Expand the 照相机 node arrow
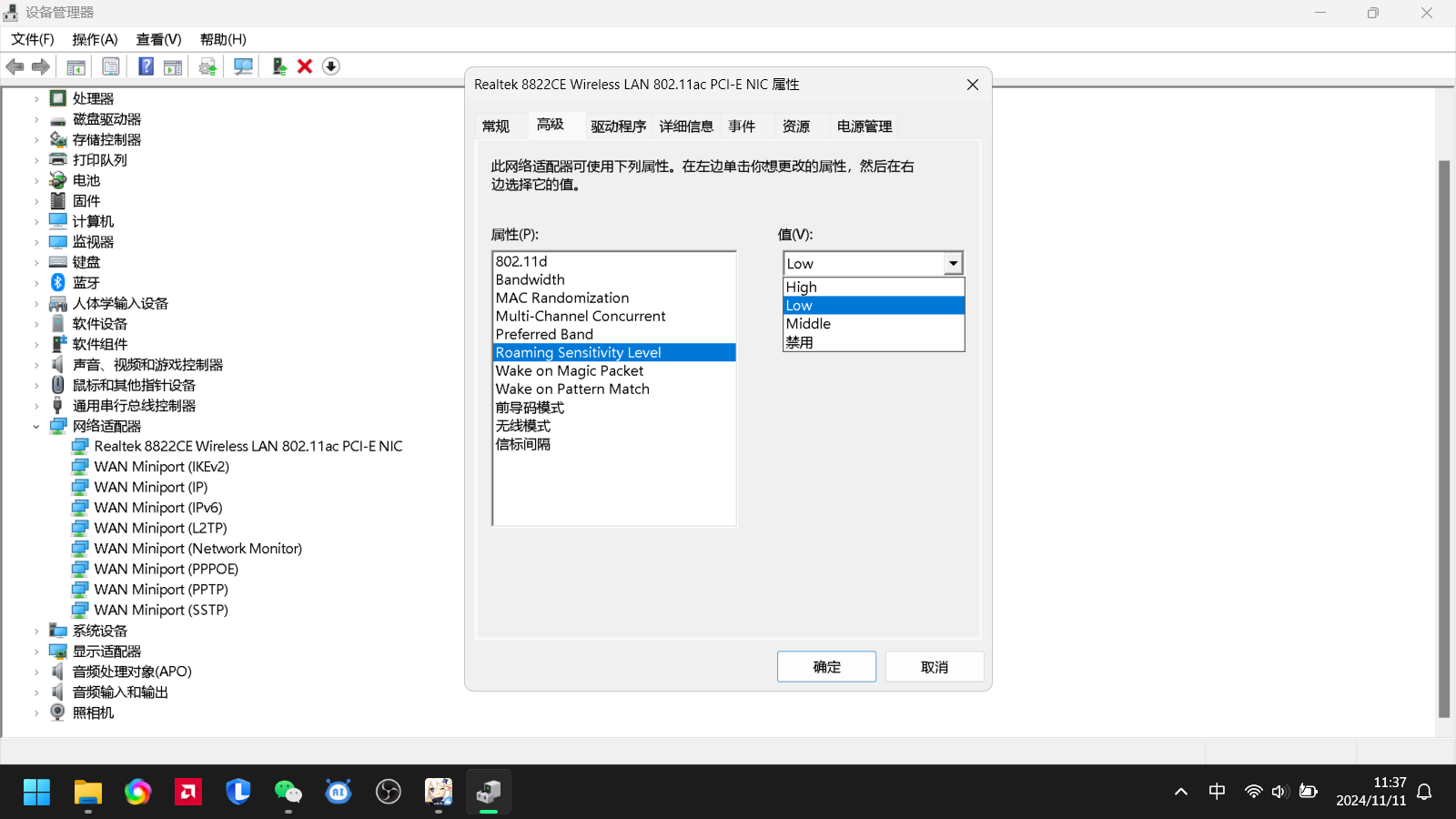 click(36, 713)
